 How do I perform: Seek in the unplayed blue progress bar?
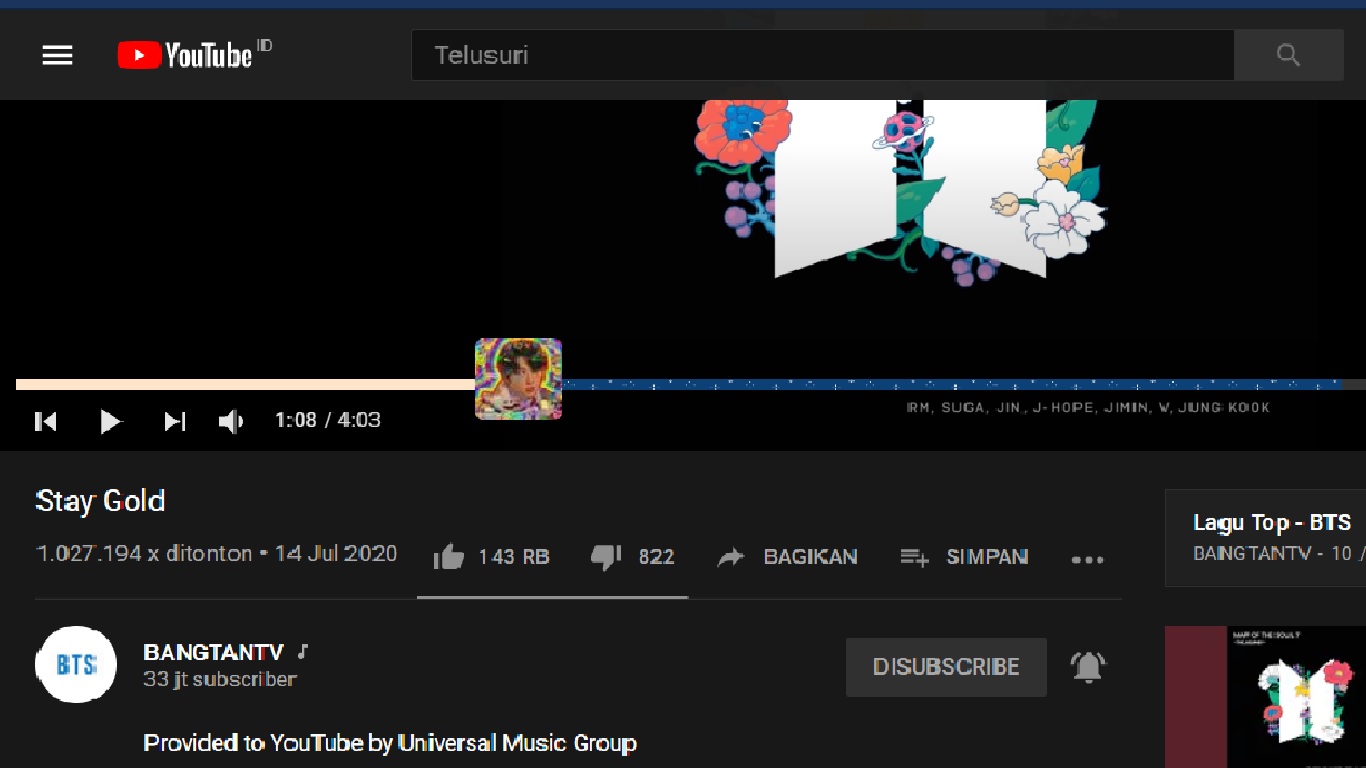point(950,384)
